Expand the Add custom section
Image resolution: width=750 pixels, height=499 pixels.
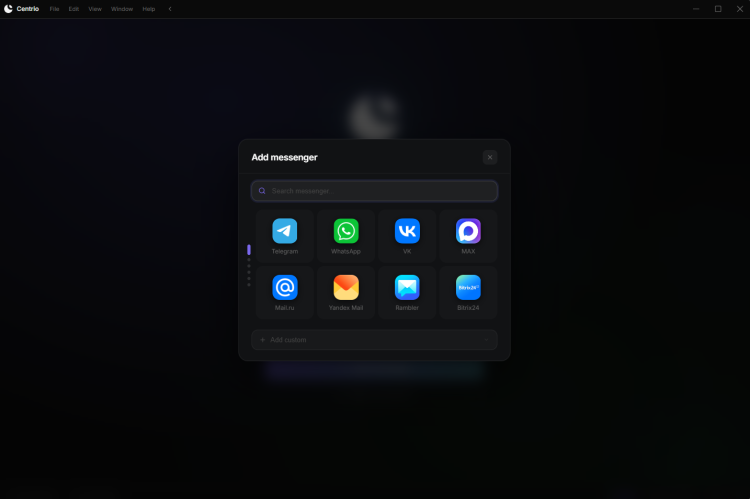click(375, 340)
